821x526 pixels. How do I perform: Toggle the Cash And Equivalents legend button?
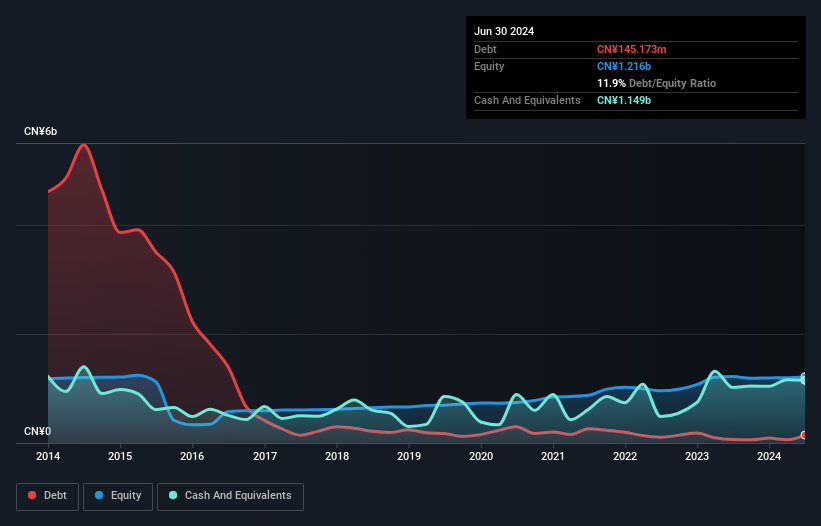(x=230, y=496)
